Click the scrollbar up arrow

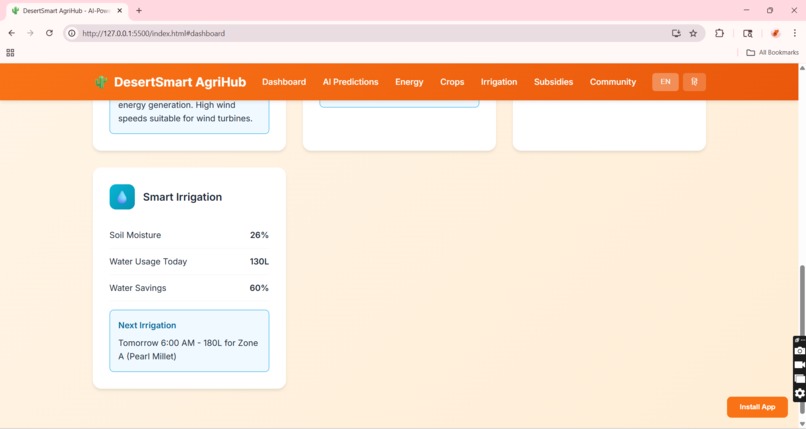tap(802, 67)
